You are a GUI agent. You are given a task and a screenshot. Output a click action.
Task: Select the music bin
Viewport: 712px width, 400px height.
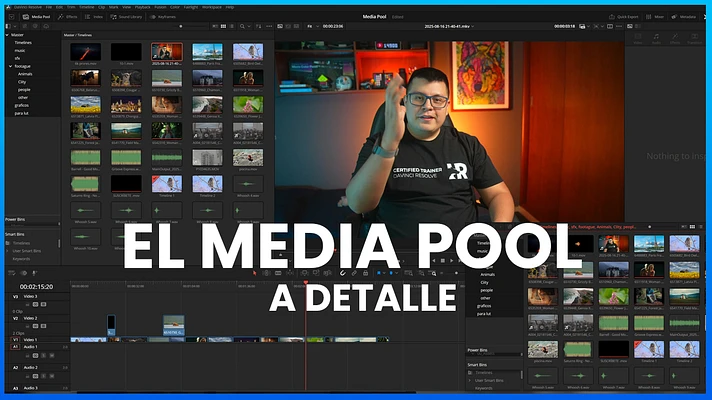tap(20, 50)
